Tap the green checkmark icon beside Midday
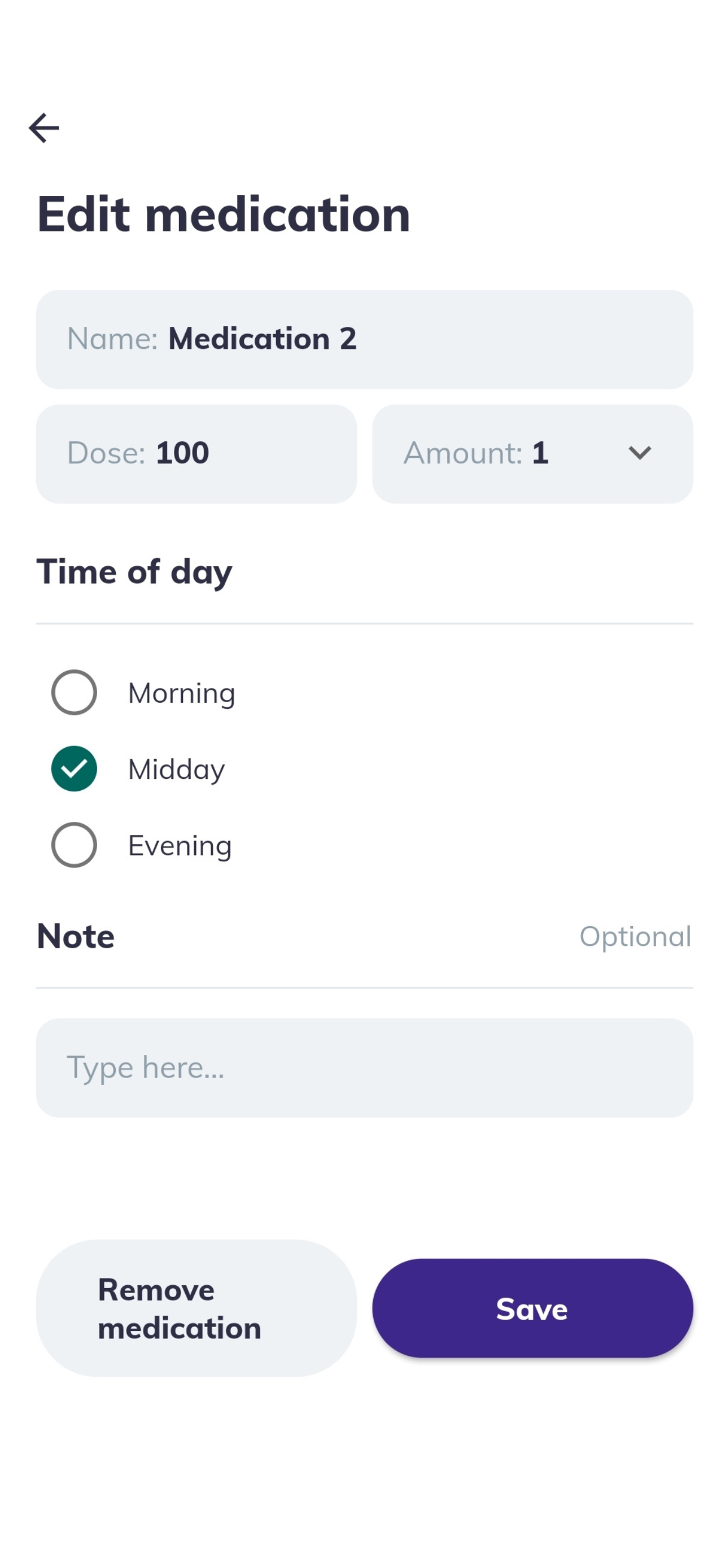Screen dimensions: 725x1568 (75, 769)
